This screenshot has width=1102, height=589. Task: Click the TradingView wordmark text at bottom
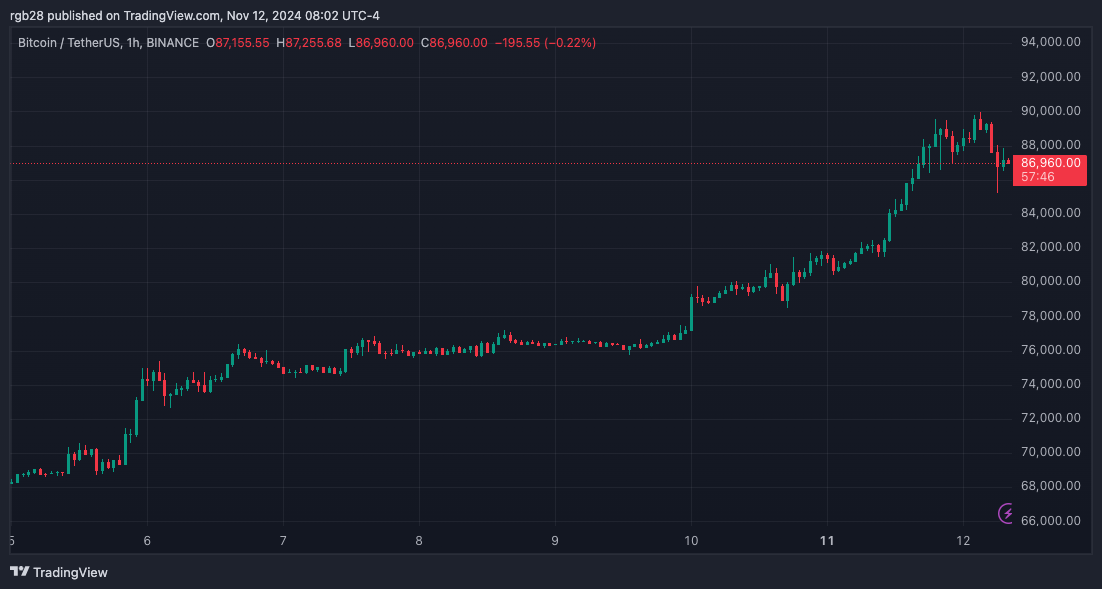[70, 573]
